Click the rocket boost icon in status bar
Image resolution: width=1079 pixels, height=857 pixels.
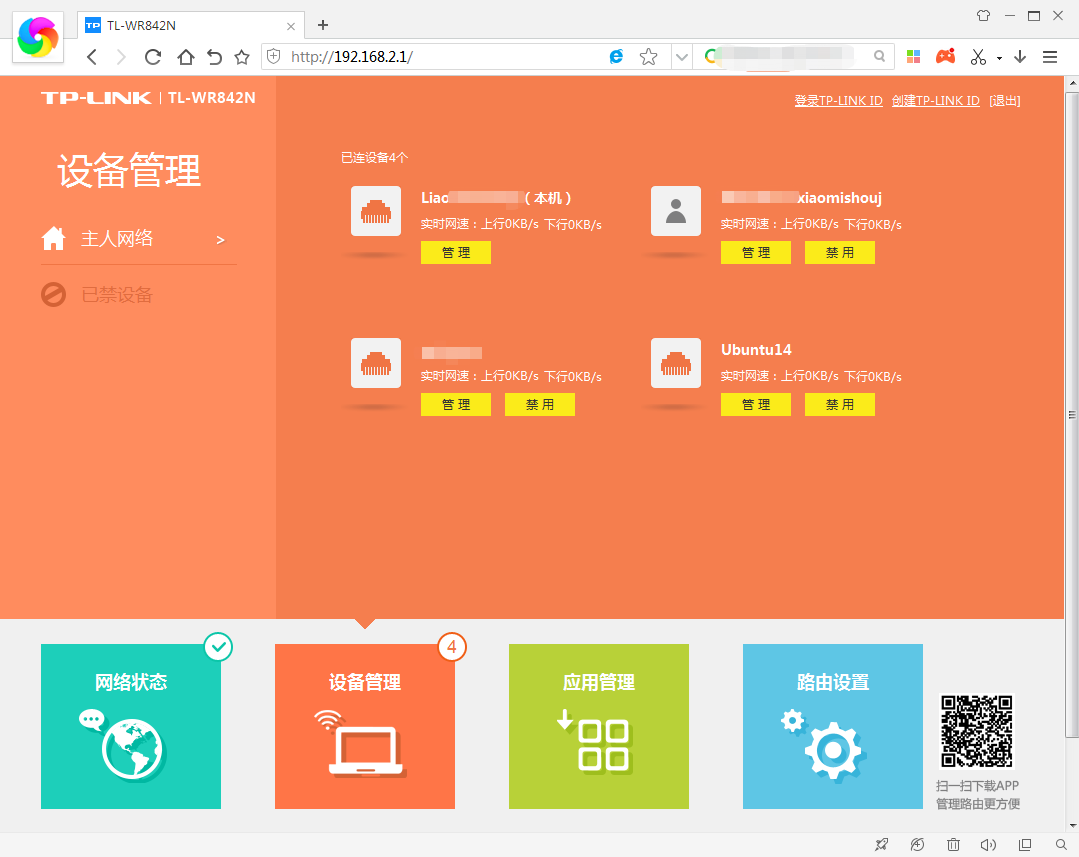click(881, 844)
